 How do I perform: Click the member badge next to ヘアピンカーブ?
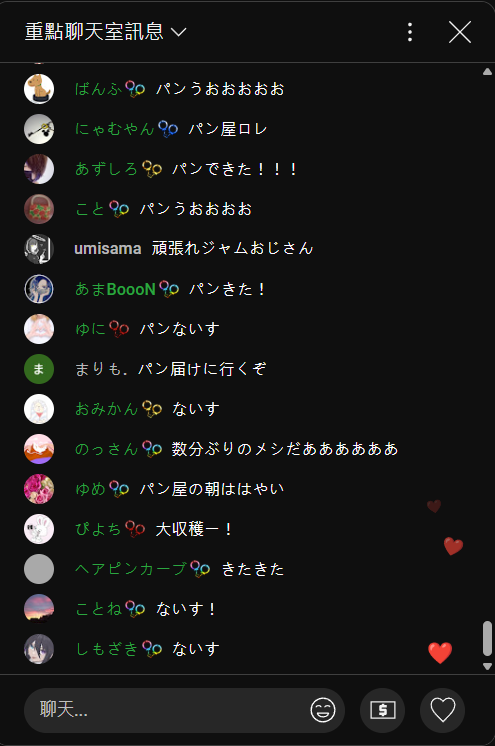200,569
